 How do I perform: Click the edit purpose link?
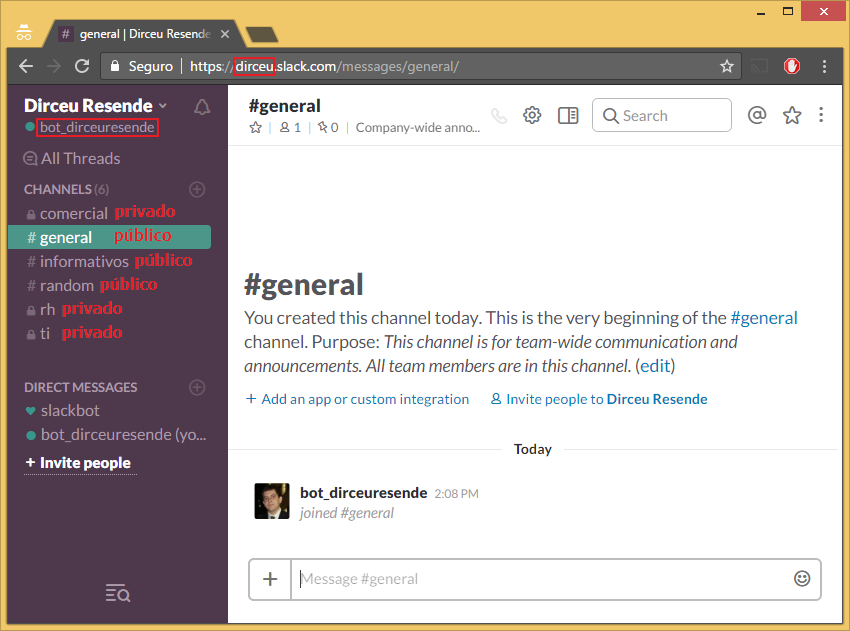click(655, 366)
